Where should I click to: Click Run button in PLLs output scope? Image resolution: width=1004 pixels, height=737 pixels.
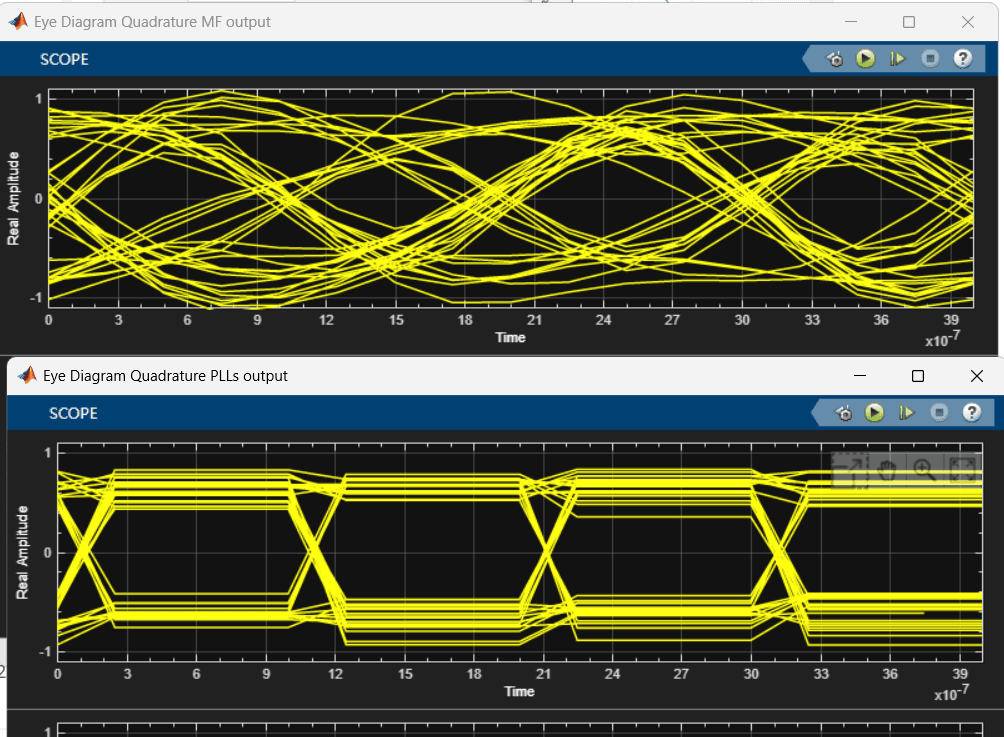click(x=875, y=413)
